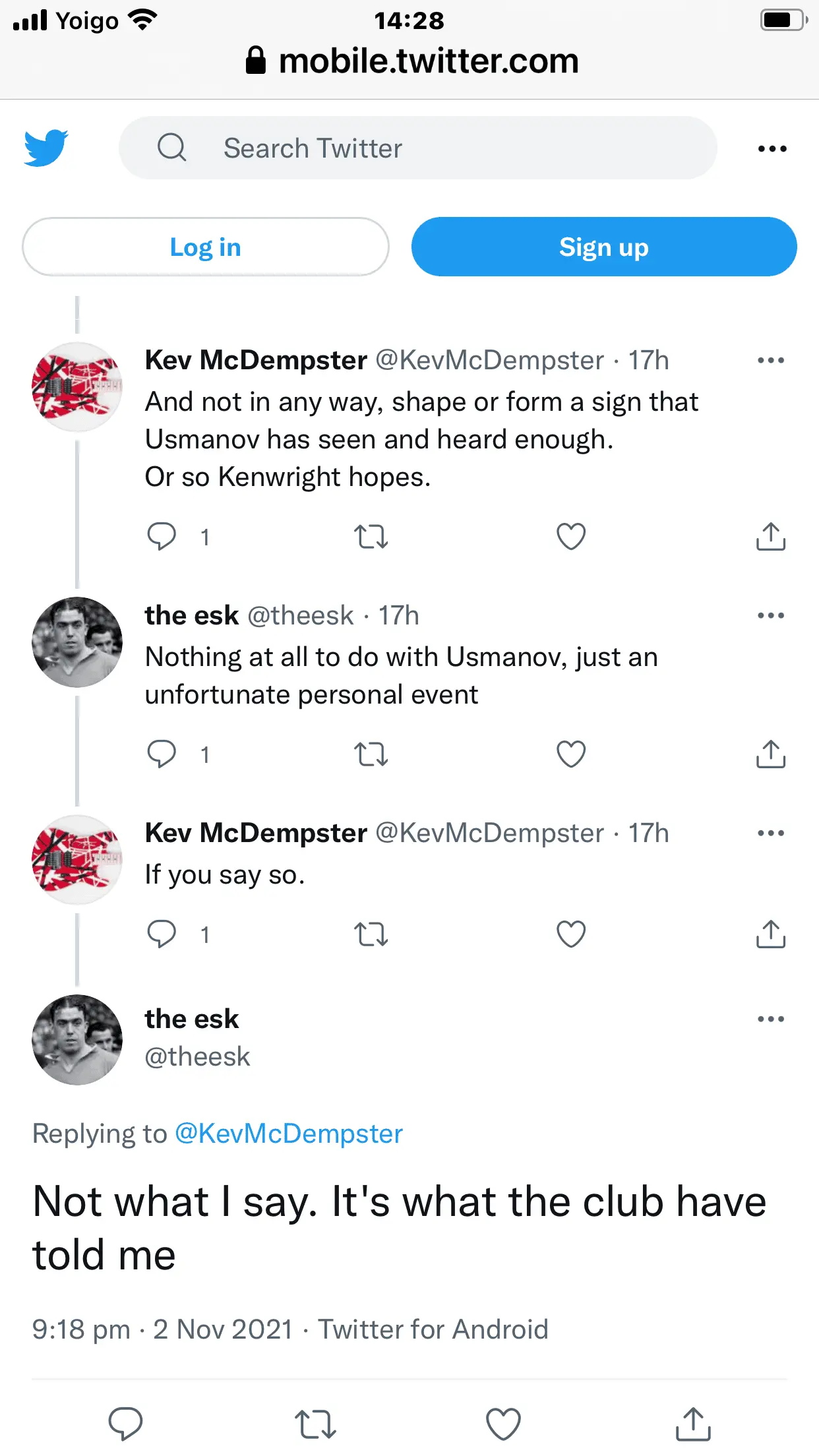Open the @KevMcDempster link in 'Replying to'
Screen dimensions: 819x1456
[x=288, y=1134]
